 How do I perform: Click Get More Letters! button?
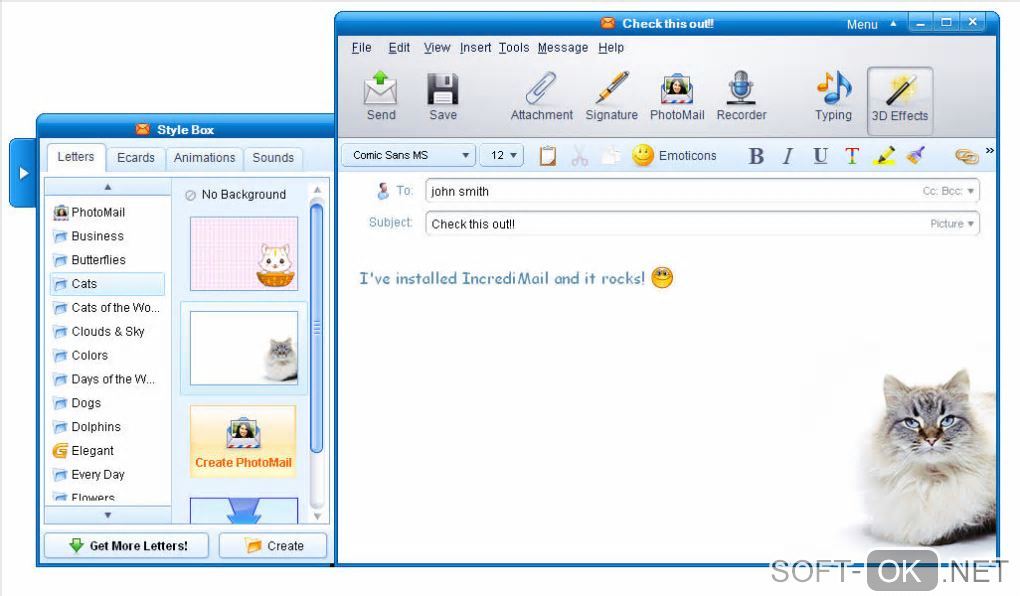coord(127,545)
